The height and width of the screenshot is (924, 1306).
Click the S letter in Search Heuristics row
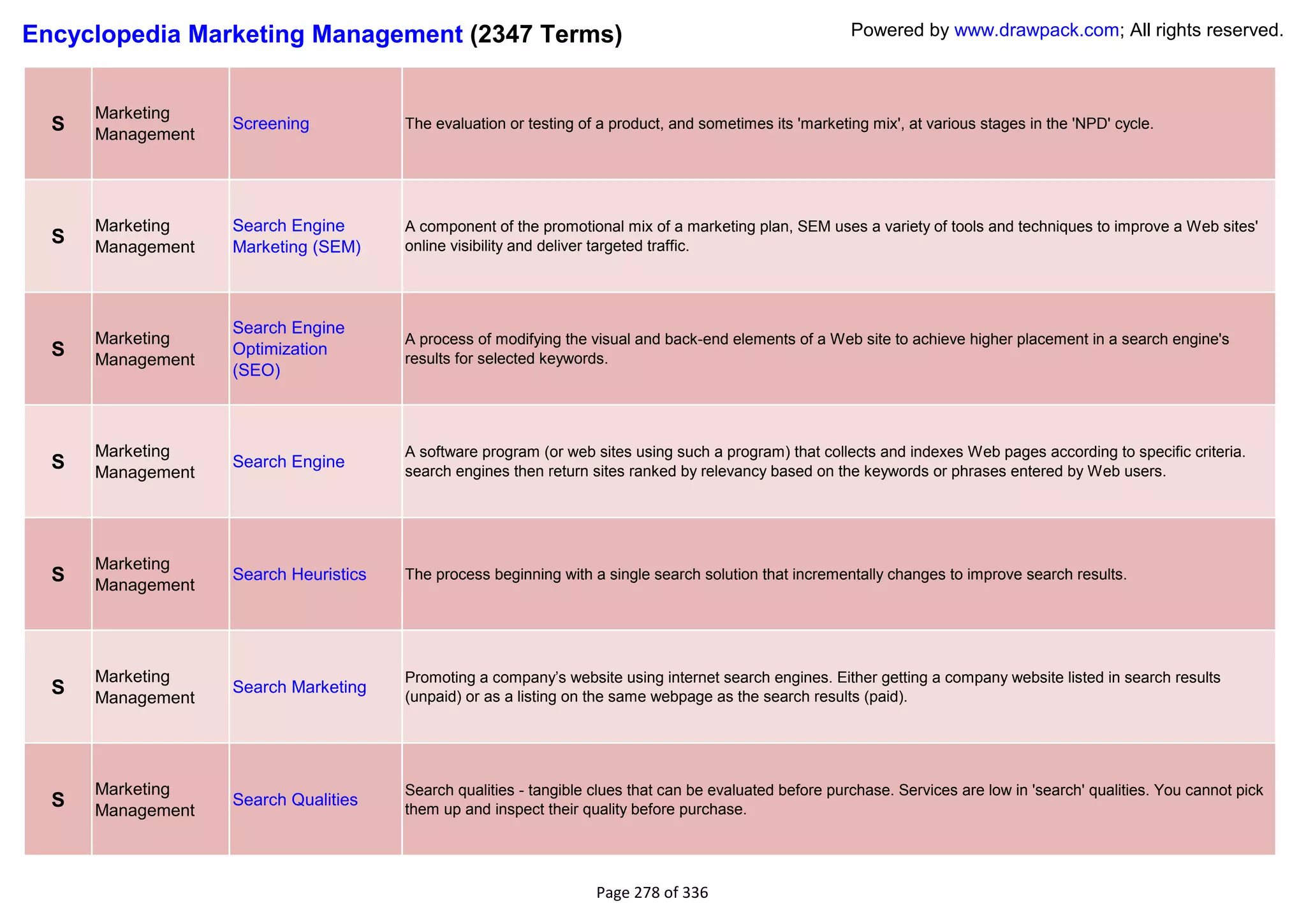click(x=58, y=575)
